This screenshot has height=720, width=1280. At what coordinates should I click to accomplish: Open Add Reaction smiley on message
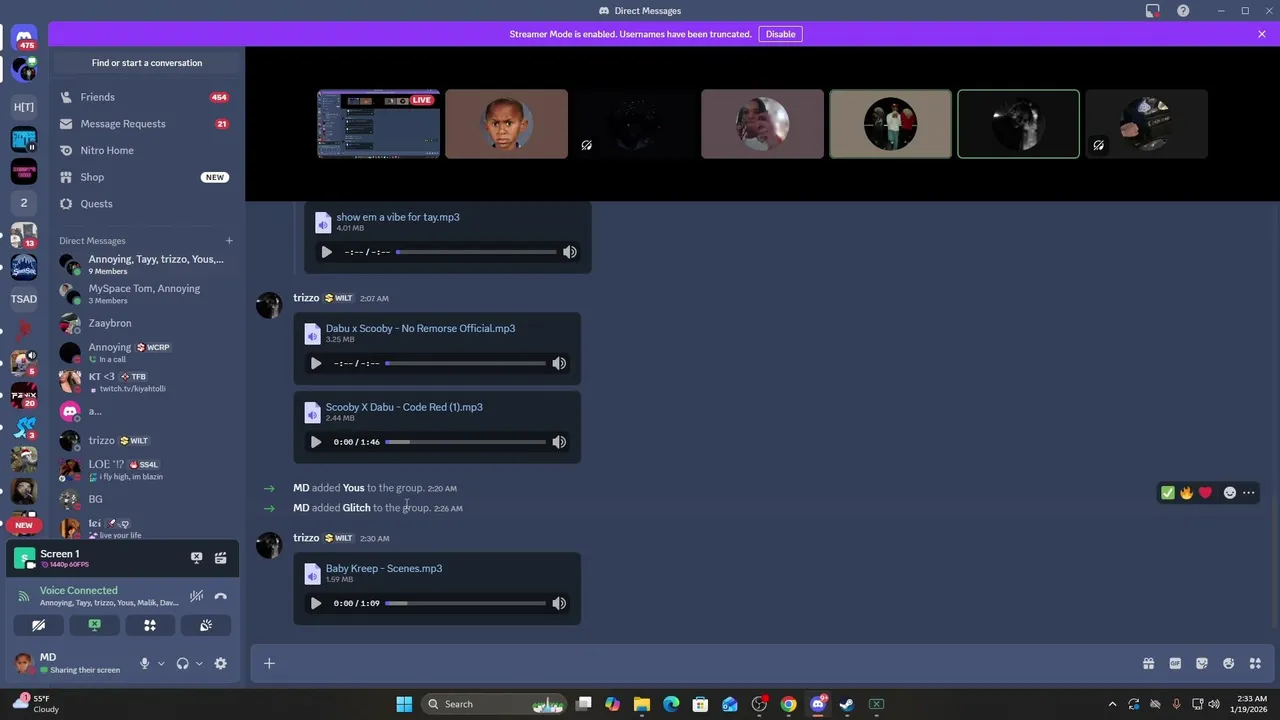[x=1230, y=493]
